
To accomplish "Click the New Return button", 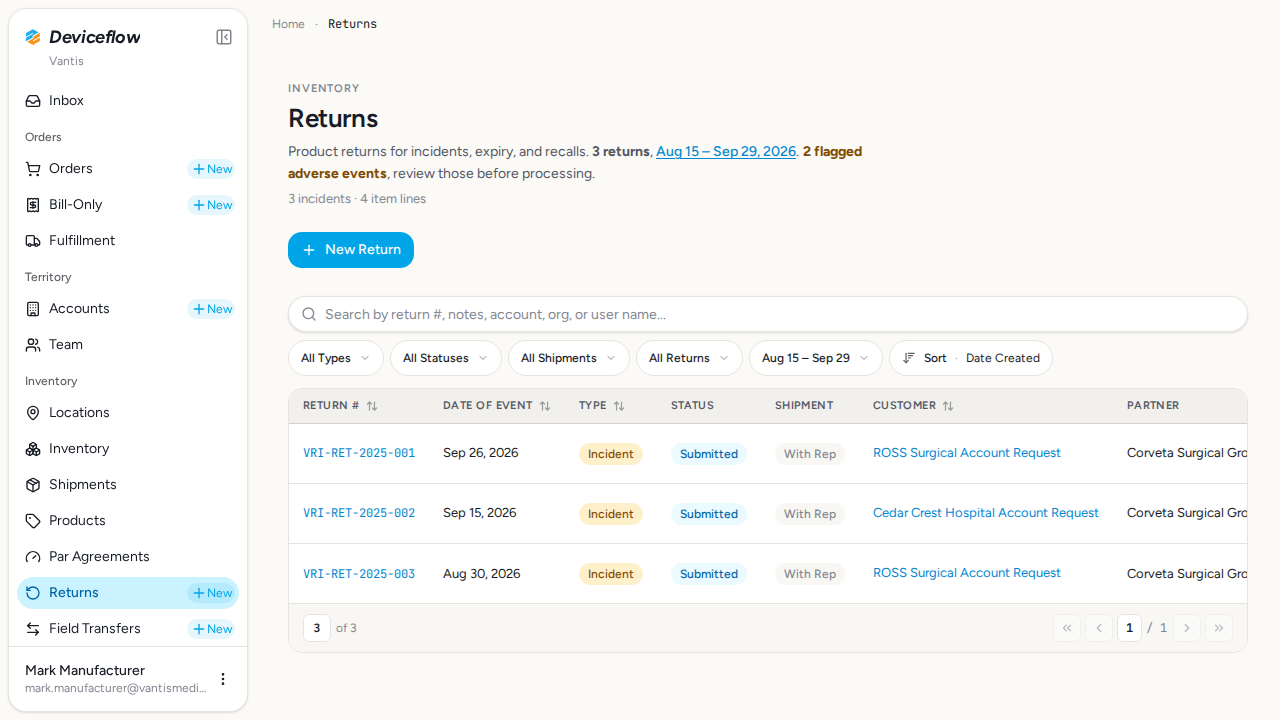I will point(351,250).
